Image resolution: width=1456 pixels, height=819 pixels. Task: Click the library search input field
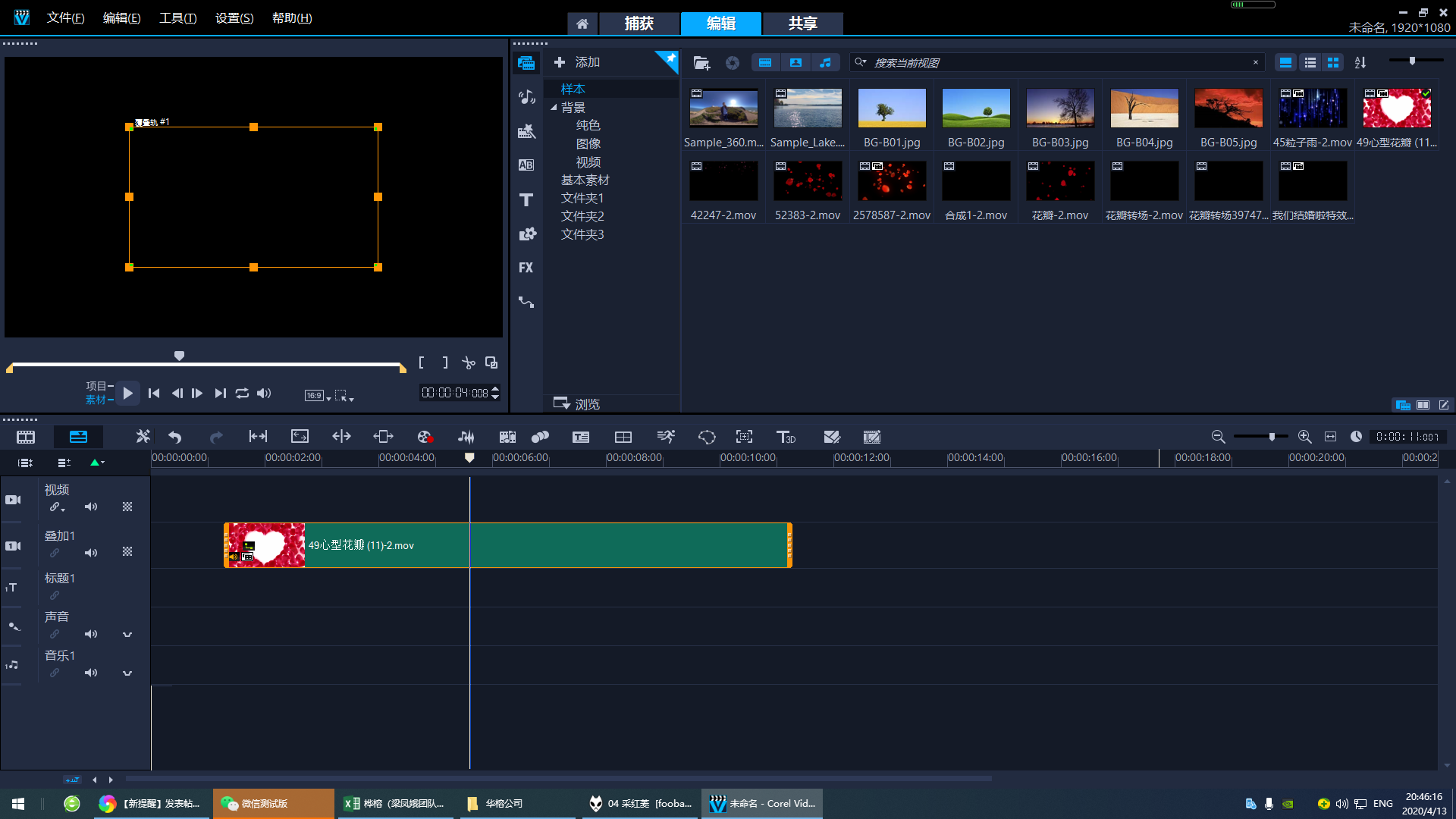pyautogui.click(x=1058, y=63)
